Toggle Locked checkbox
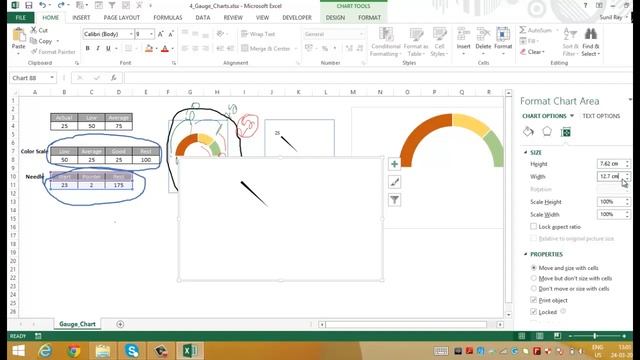Image resolution: width=640 pixels, height=360 pixels. (x=533, y=311)
